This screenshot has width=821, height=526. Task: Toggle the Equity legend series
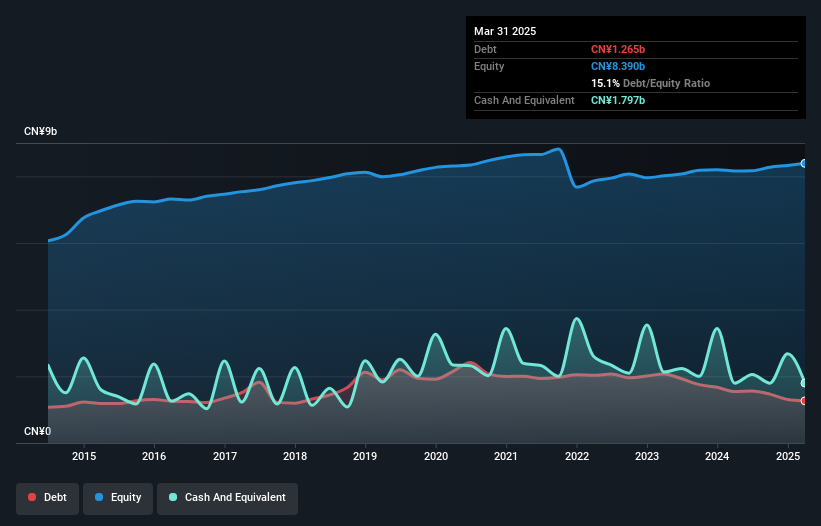118,498
